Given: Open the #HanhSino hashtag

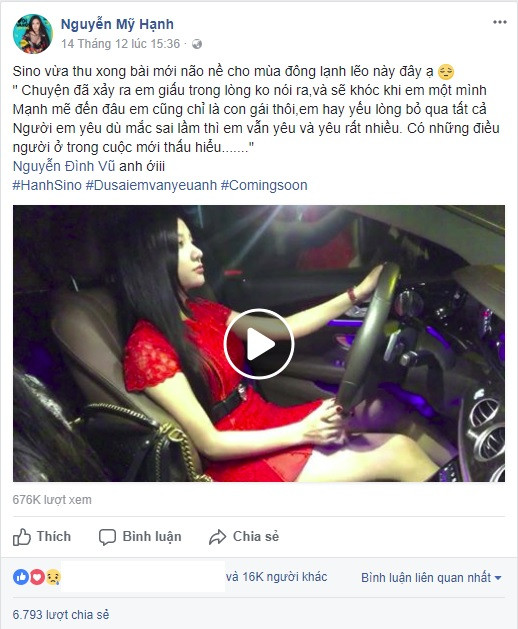Looking at the screenshot, I should (47, 185).
